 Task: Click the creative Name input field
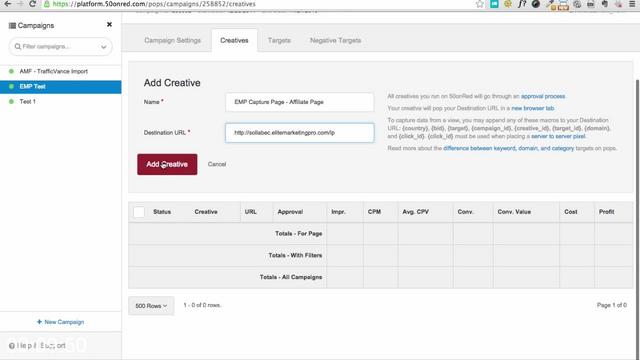300,102
